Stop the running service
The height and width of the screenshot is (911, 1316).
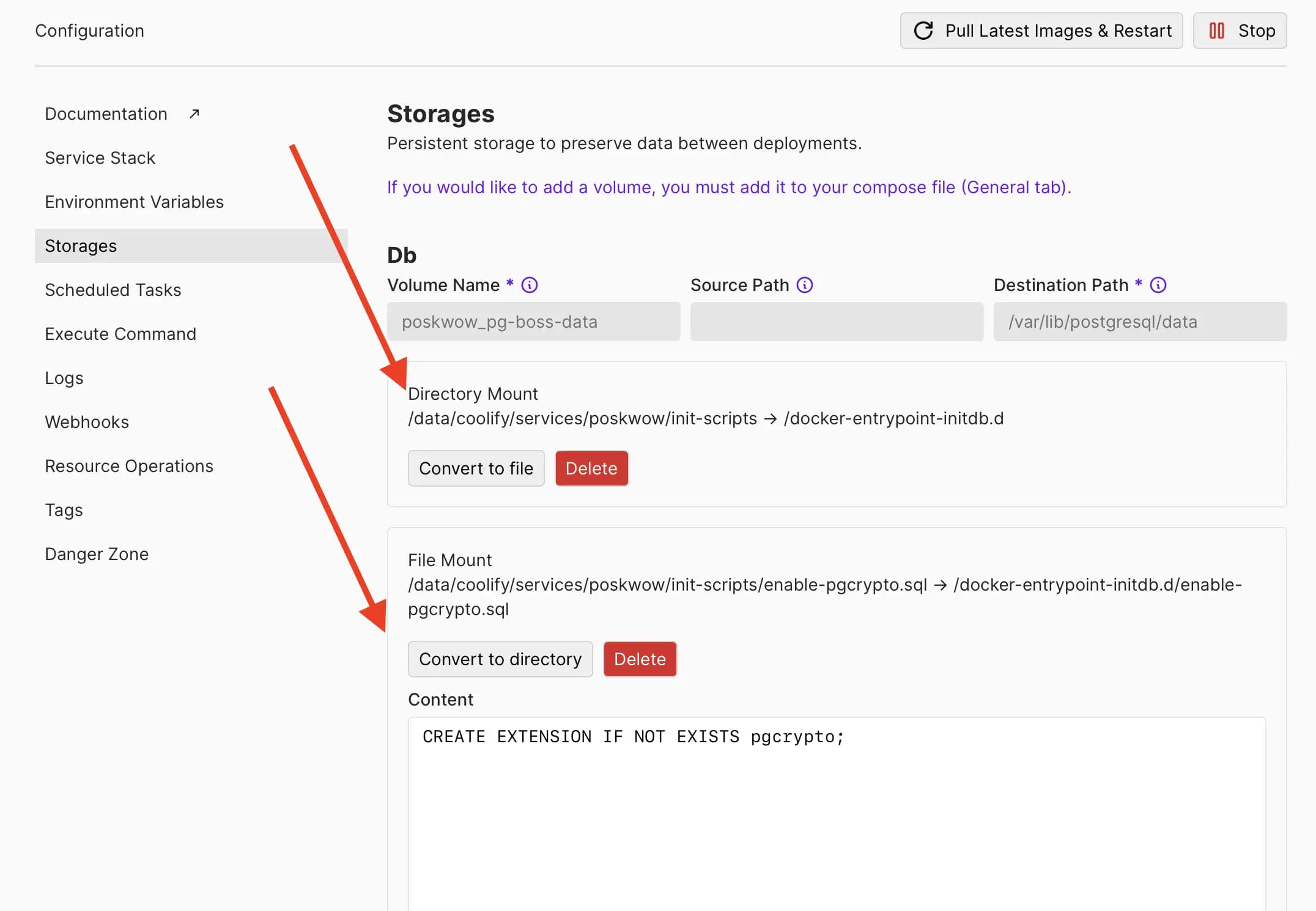(x=1240, y=31)
